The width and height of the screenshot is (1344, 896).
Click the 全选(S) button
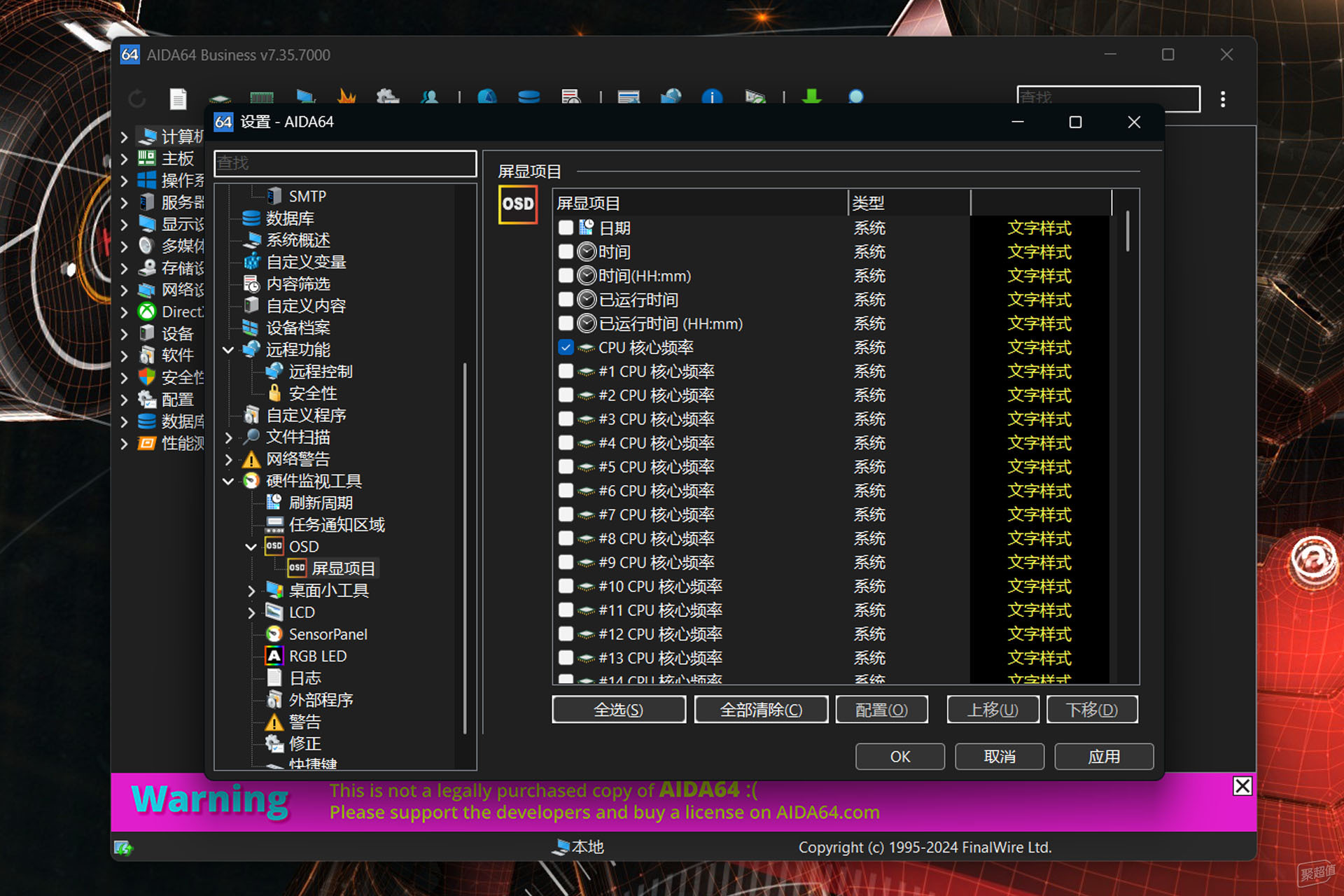point(619,710)
